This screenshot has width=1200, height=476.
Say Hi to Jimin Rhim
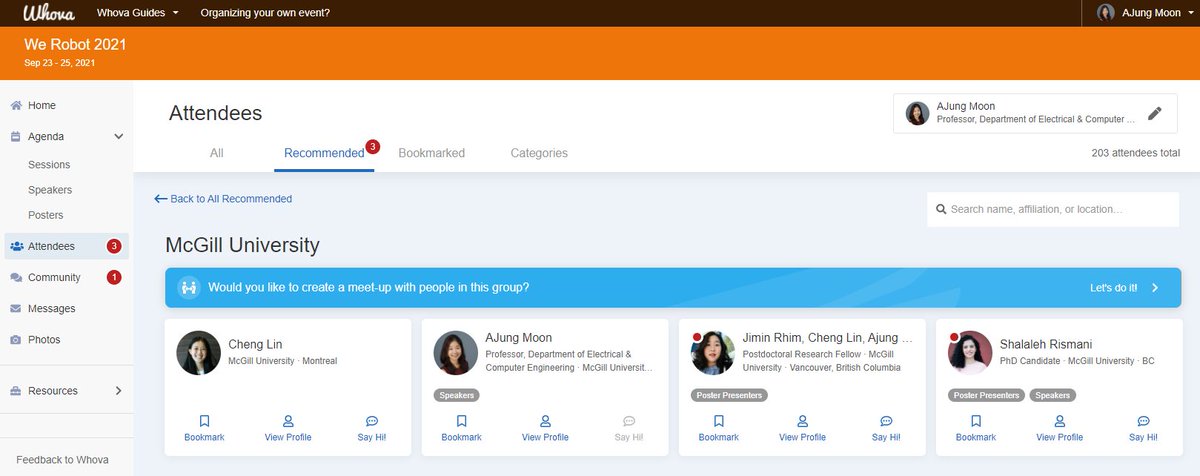[886, 428]
